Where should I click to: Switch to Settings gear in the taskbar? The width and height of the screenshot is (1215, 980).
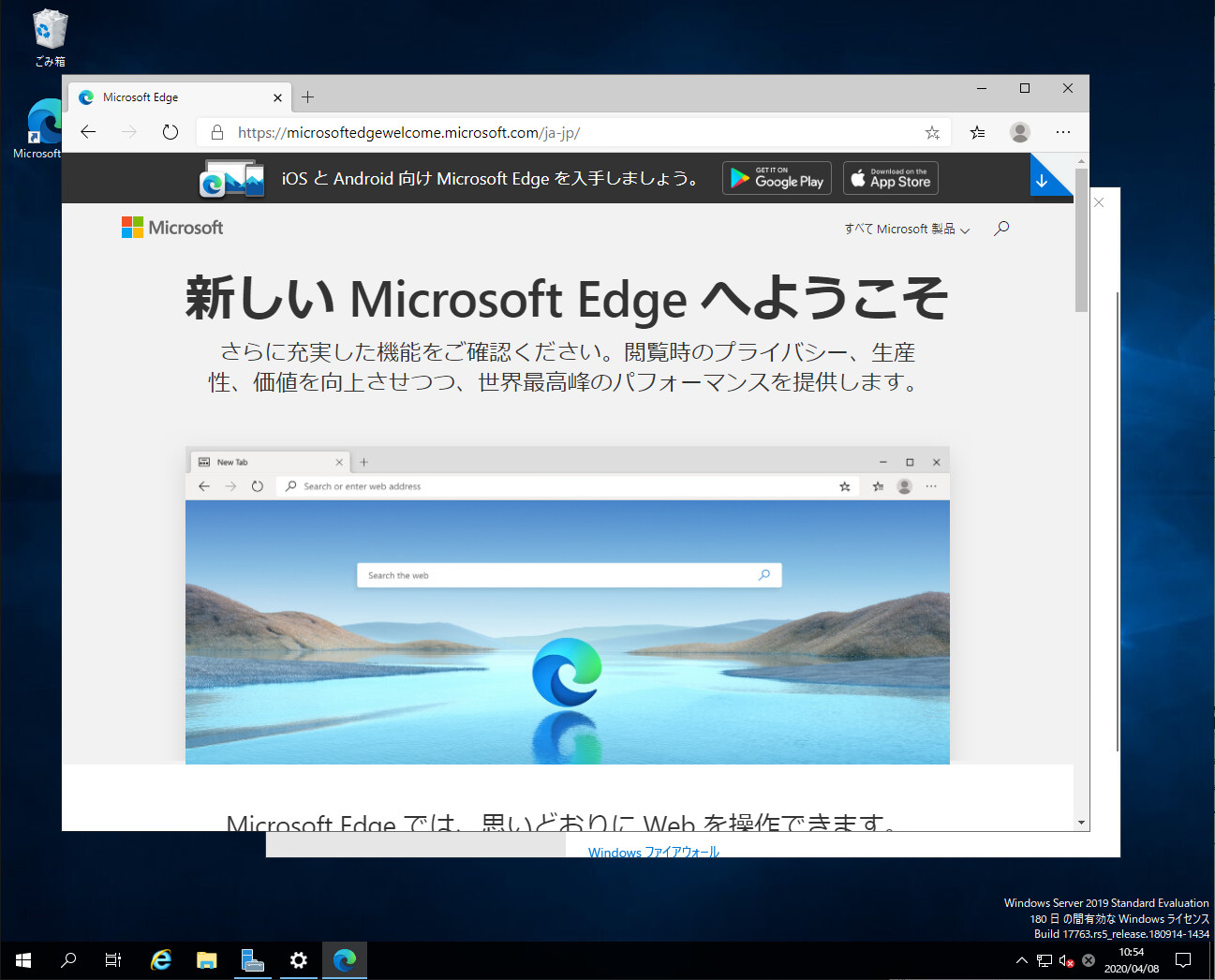point(299,960)
